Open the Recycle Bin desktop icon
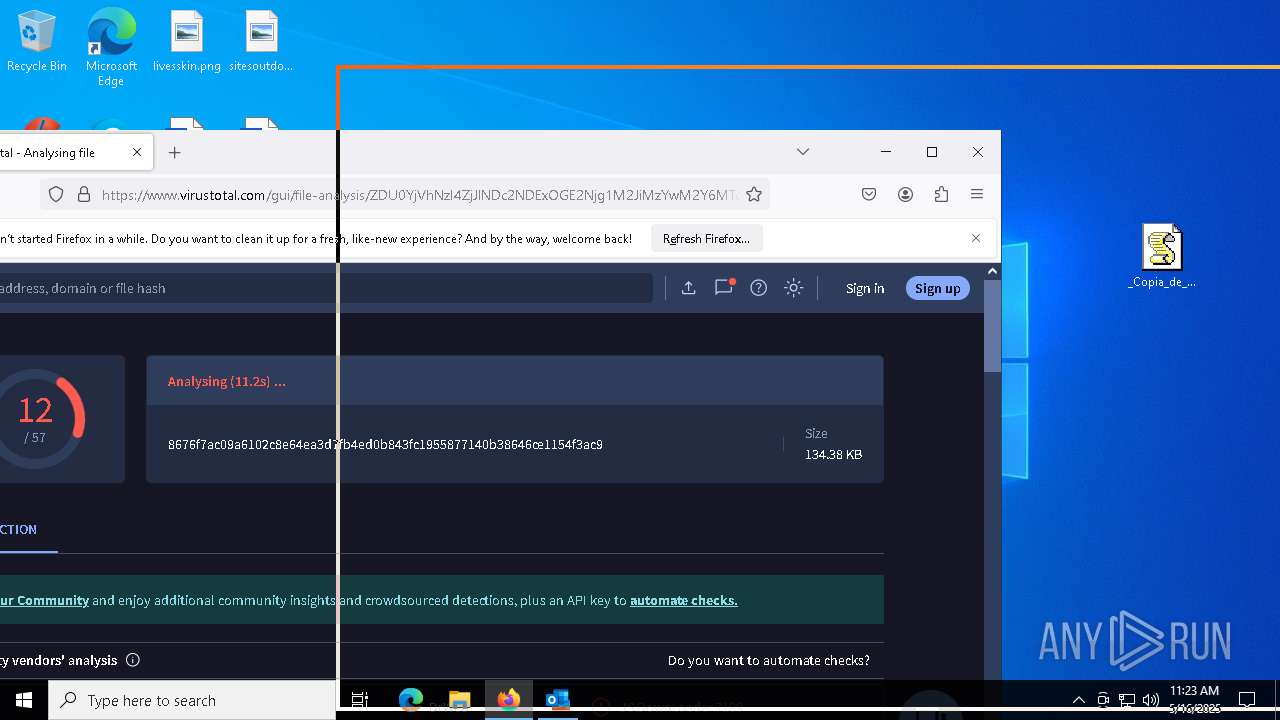The width and height of the screenshot is (1280, 720). (37, 41)
